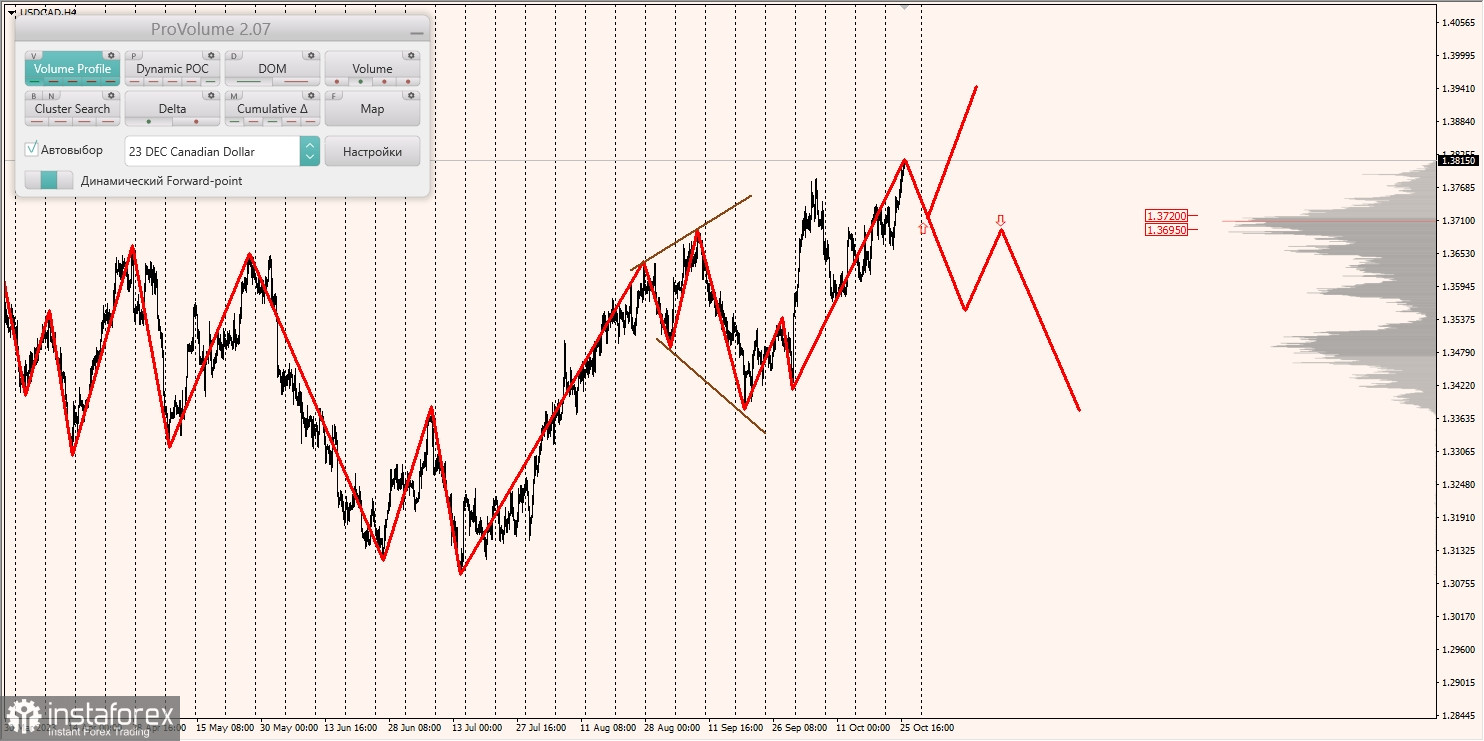This screenshot has width=1484, height=741.
Task: Open Настройки settings button
Action: 372,151
